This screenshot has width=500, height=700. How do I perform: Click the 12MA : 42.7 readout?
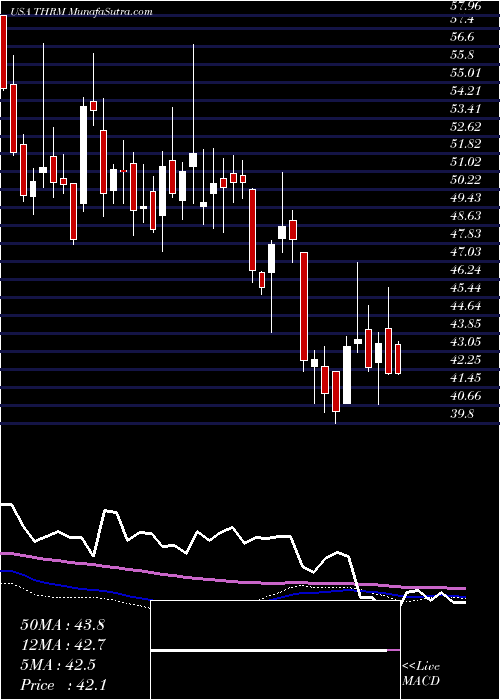[x=62, y=645]
